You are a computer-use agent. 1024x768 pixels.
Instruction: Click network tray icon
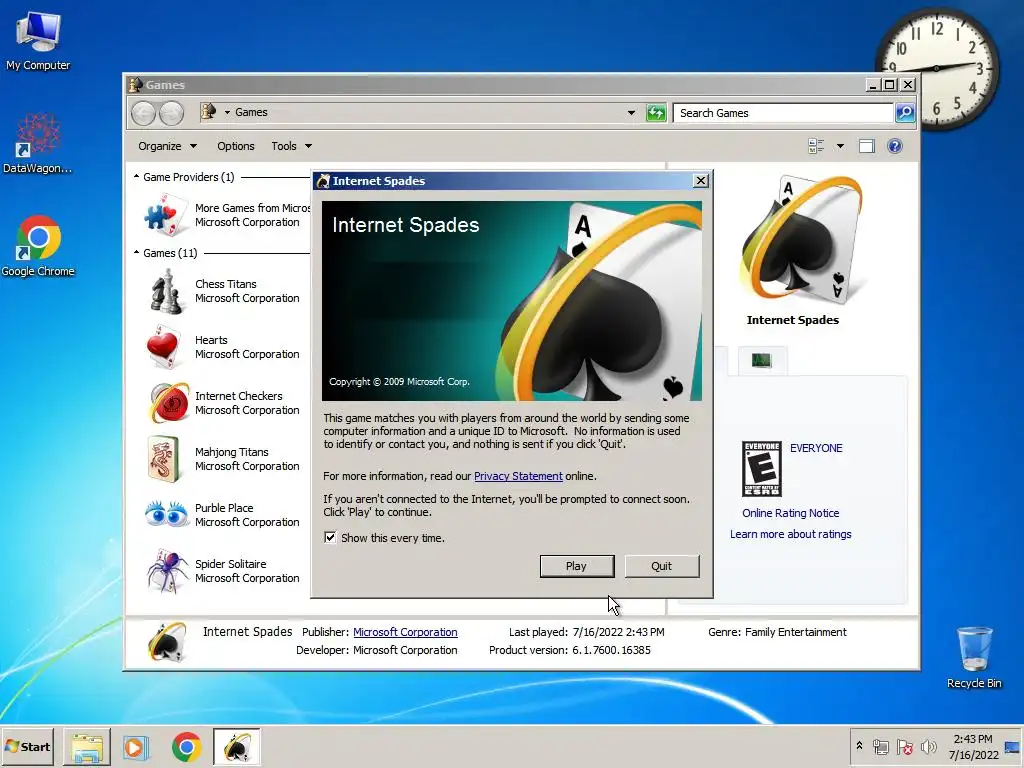881,746
